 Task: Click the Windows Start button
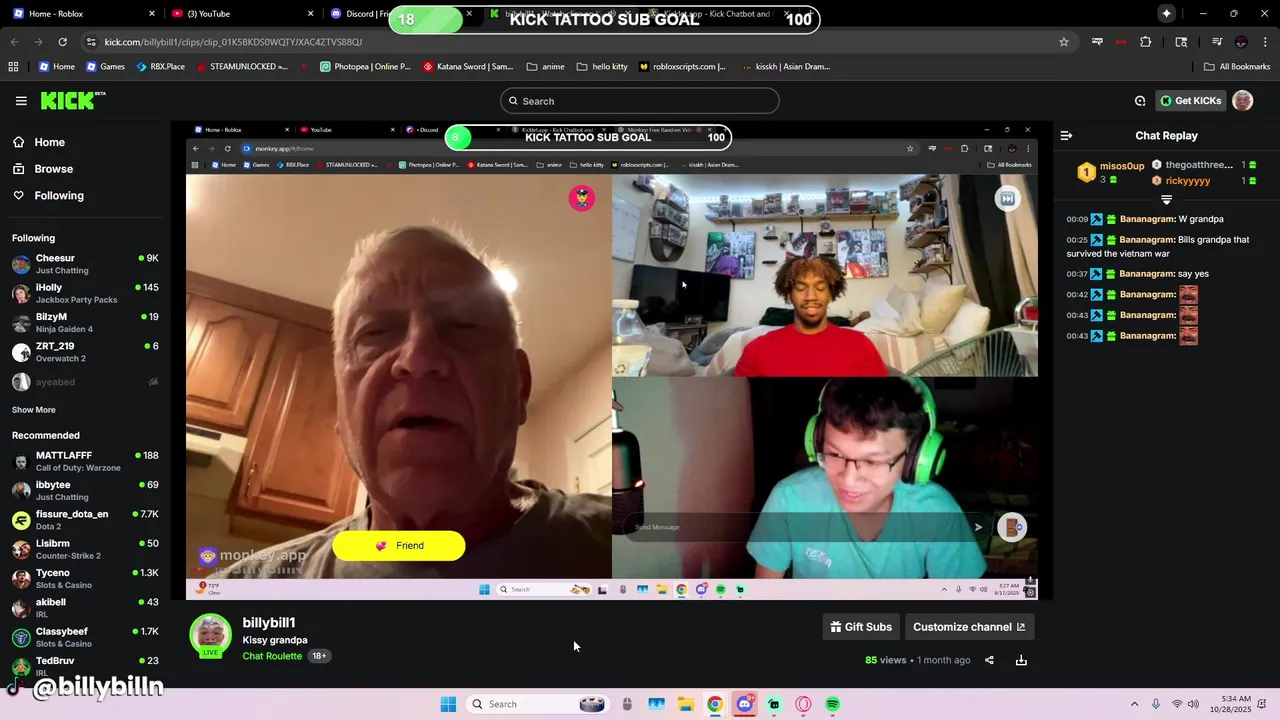(x=448, y=704)
